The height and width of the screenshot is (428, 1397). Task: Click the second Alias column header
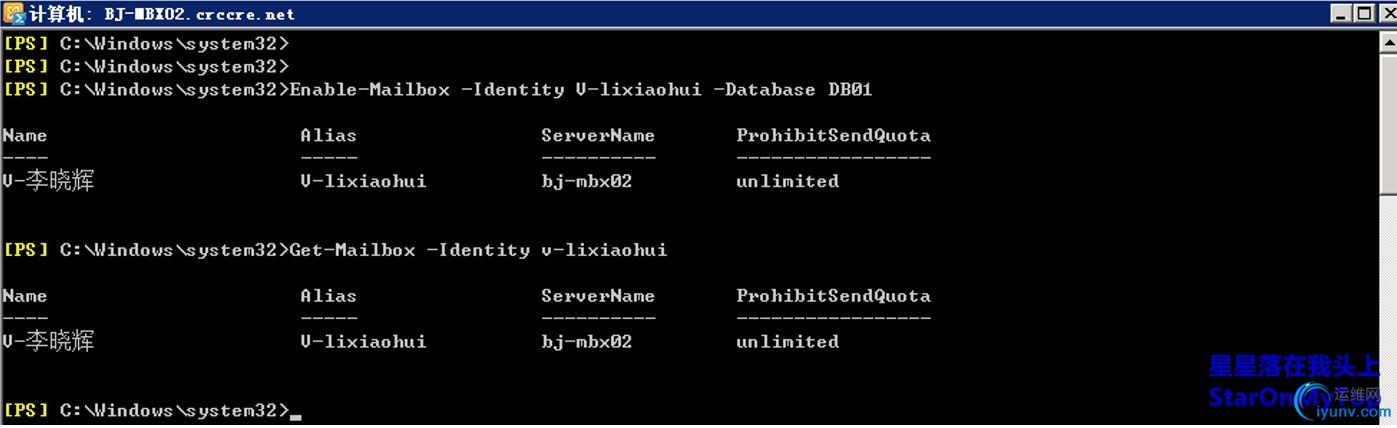(x=328, y=295)
